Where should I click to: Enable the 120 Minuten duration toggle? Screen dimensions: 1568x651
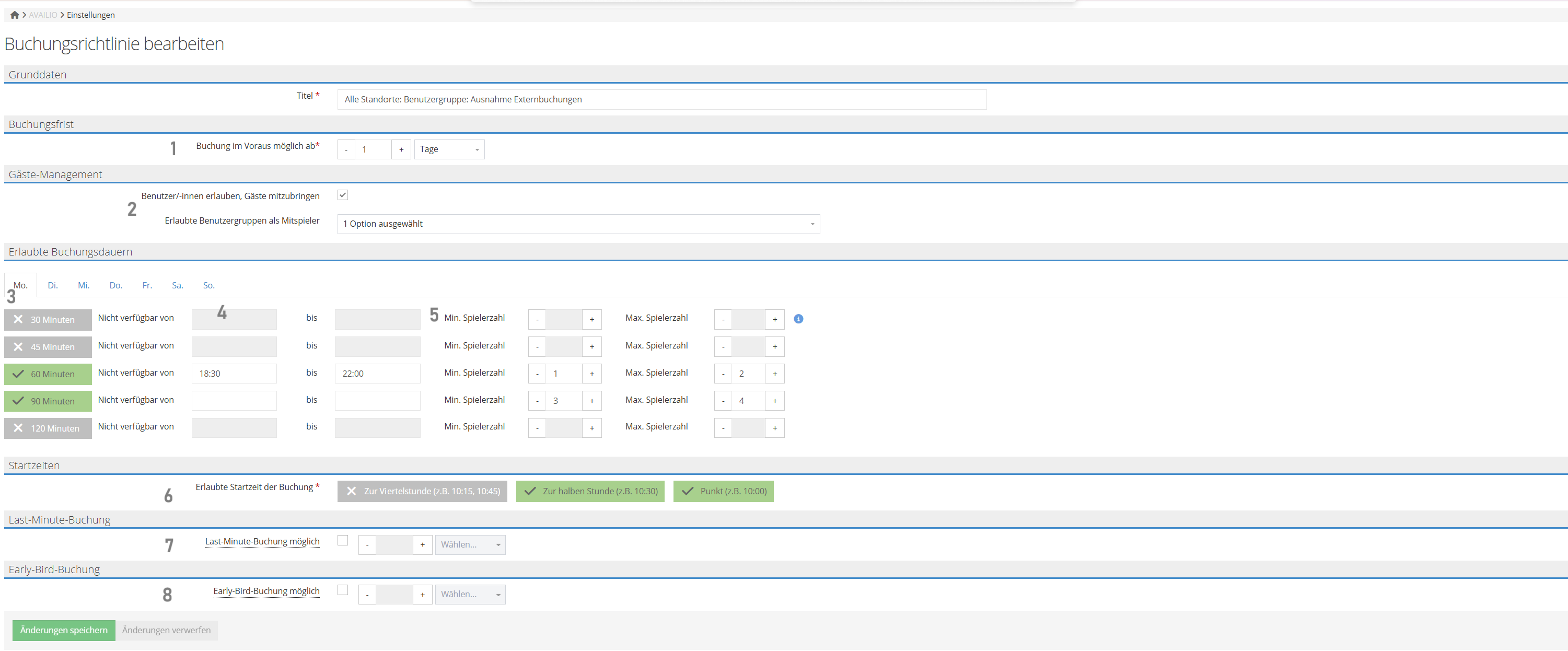pyautogui.click(x=48, y=428)
